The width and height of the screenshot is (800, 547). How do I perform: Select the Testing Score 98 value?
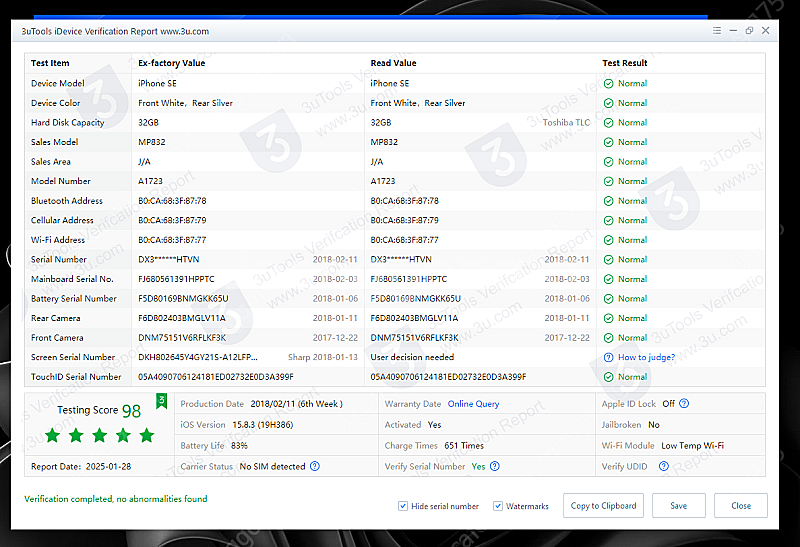tap(131, 411)
